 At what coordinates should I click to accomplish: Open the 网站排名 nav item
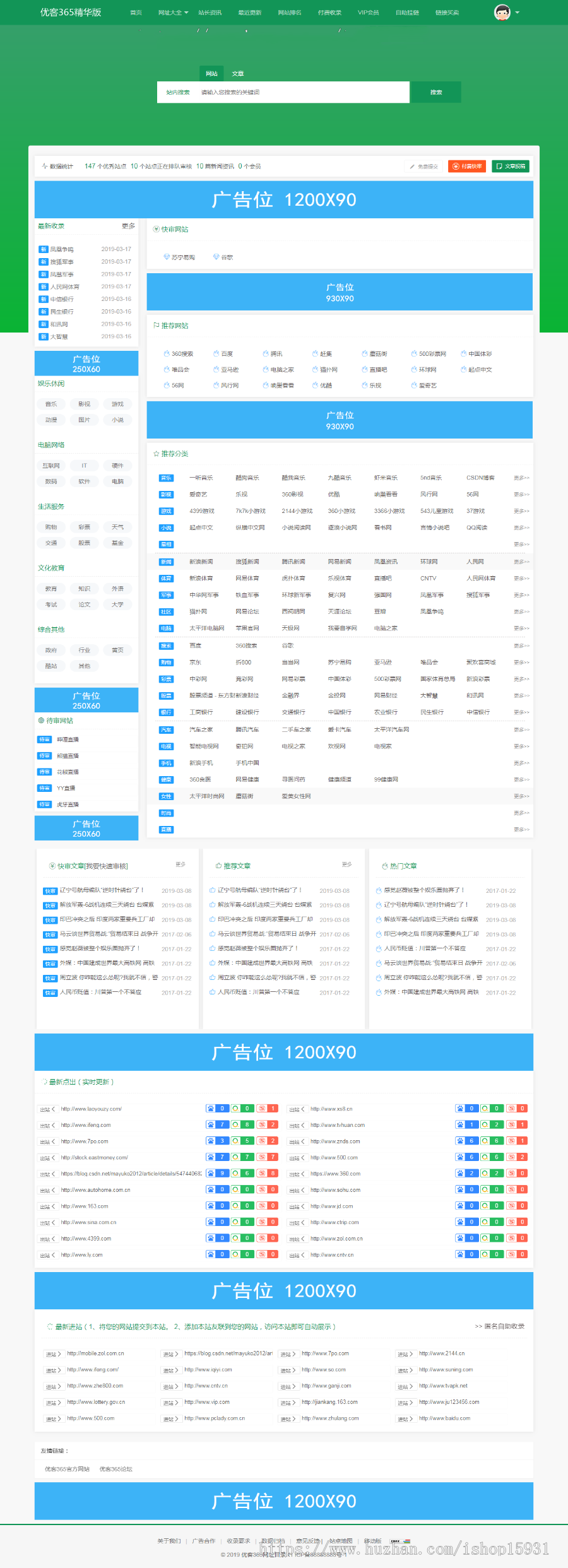click(290, 13)
